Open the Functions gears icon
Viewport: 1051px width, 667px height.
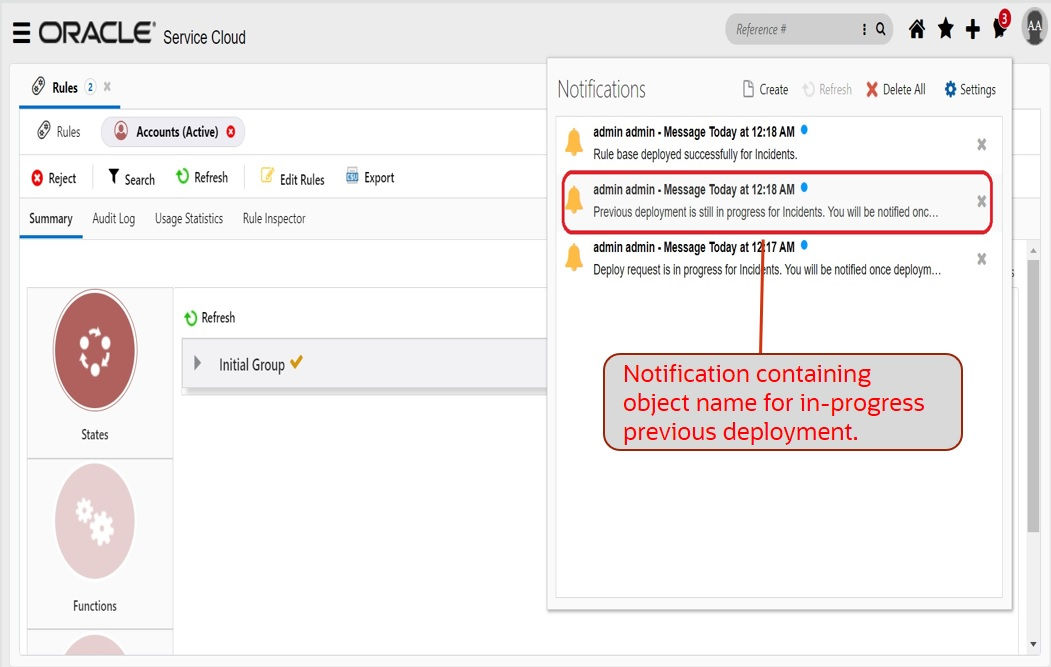pos(95,521)
